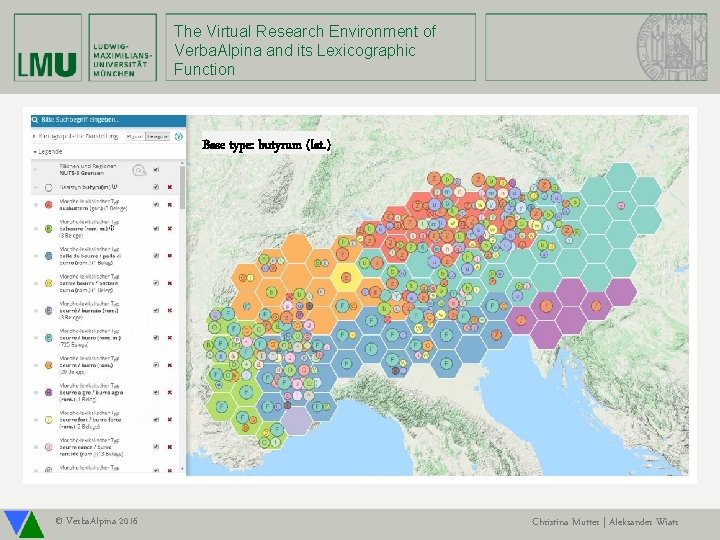
Task: Toggle the balle de beurre checkbox
Action: [156, 255]
